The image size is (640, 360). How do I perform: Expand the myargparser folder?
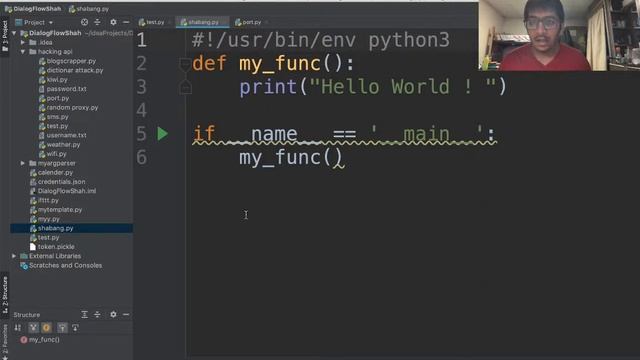pos(23,163)
